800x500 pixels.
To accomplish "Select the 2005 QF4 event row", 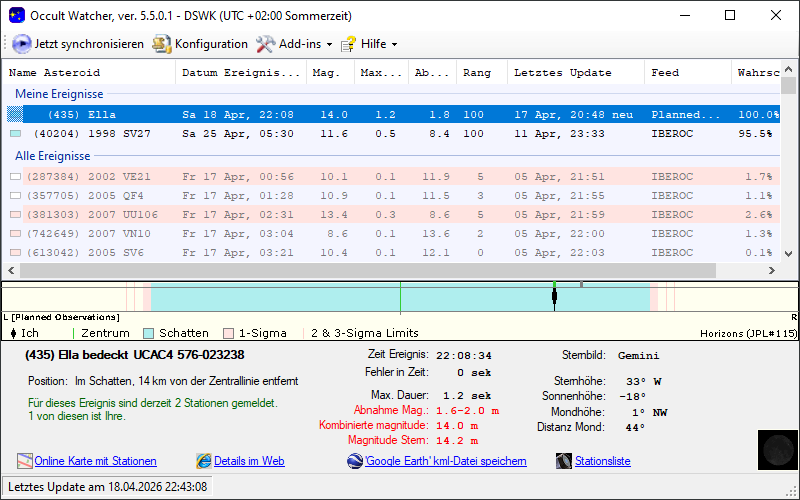I will tap(393, 195).
